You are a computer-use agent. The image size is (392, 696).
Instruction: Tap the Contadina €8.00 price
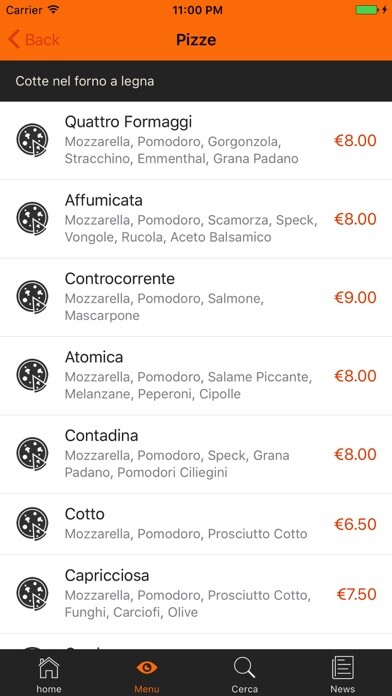[x=355, y=454]
